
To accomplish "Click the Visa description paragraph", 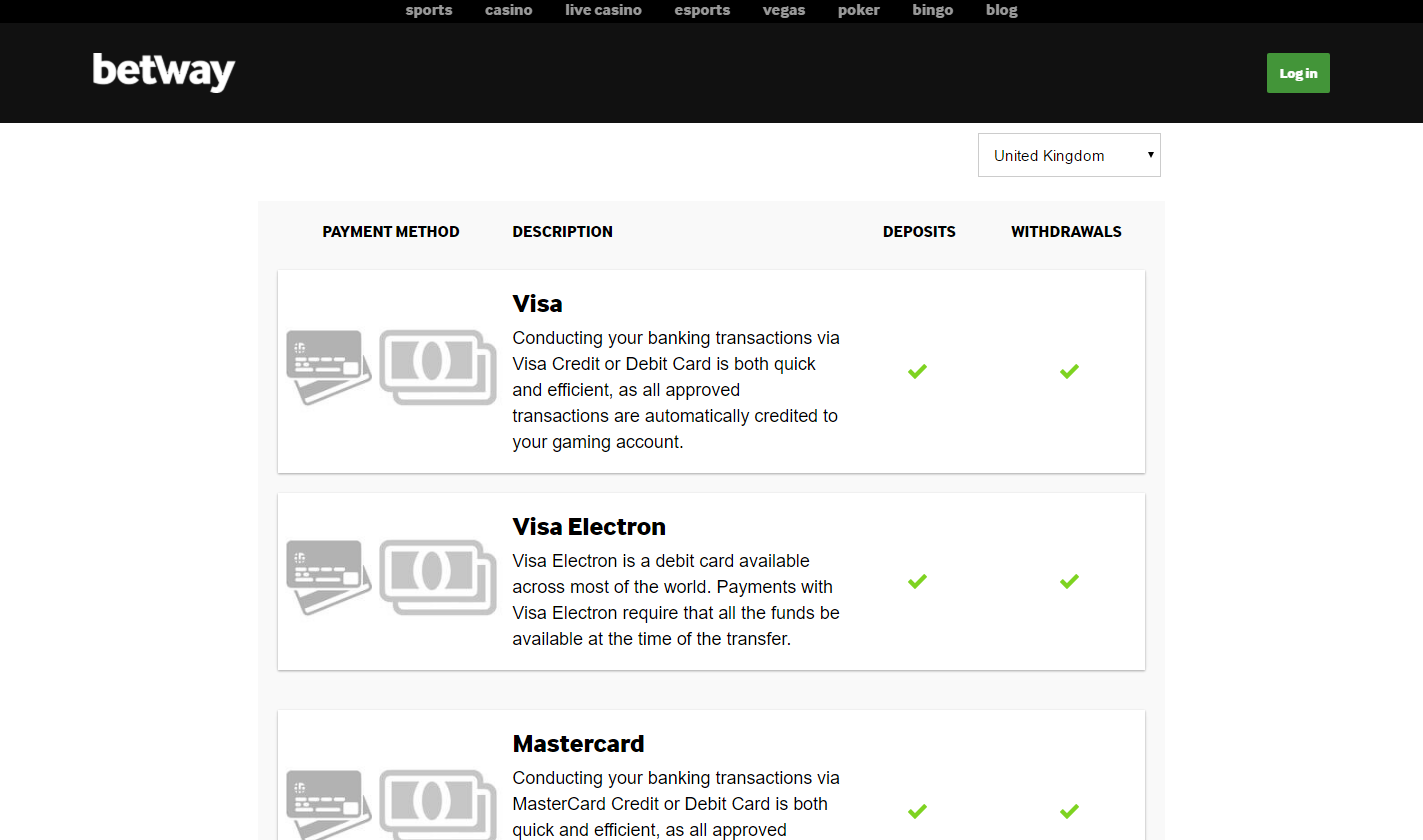I will [x=676, y=390].
